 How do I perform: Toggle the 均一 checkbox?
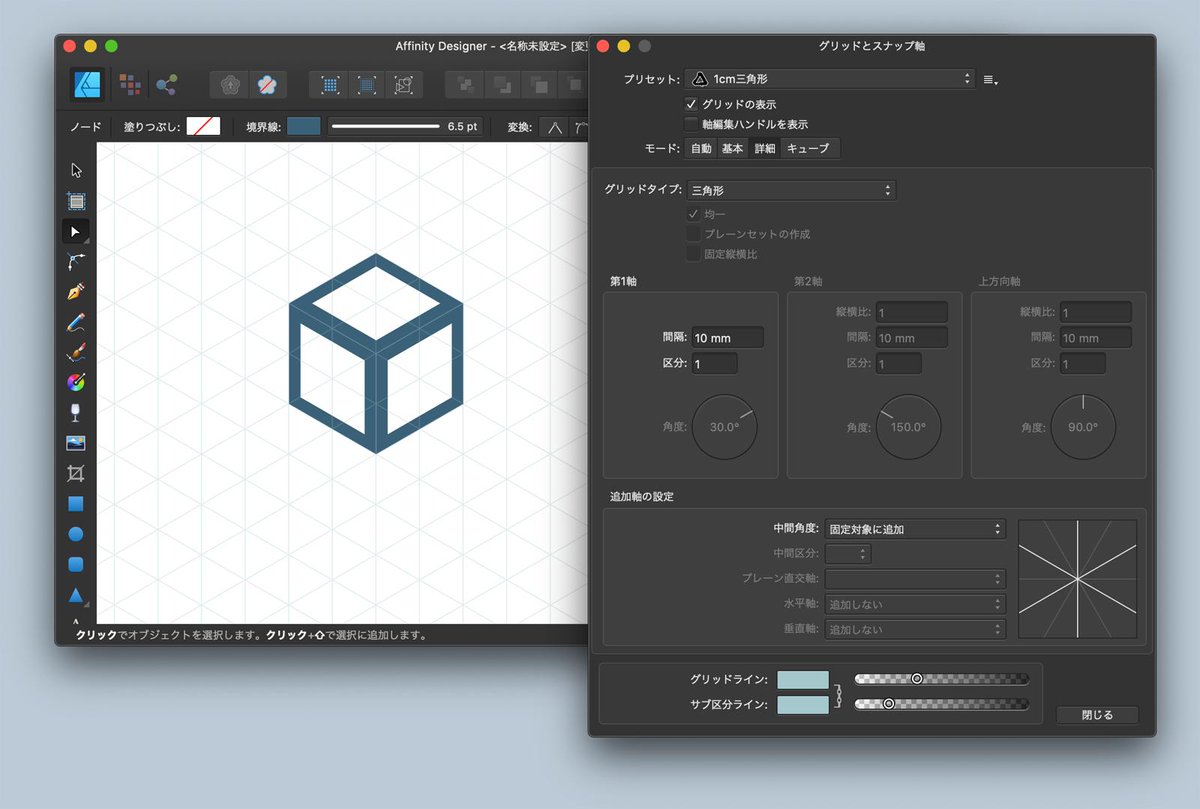[x=692, y=214]
